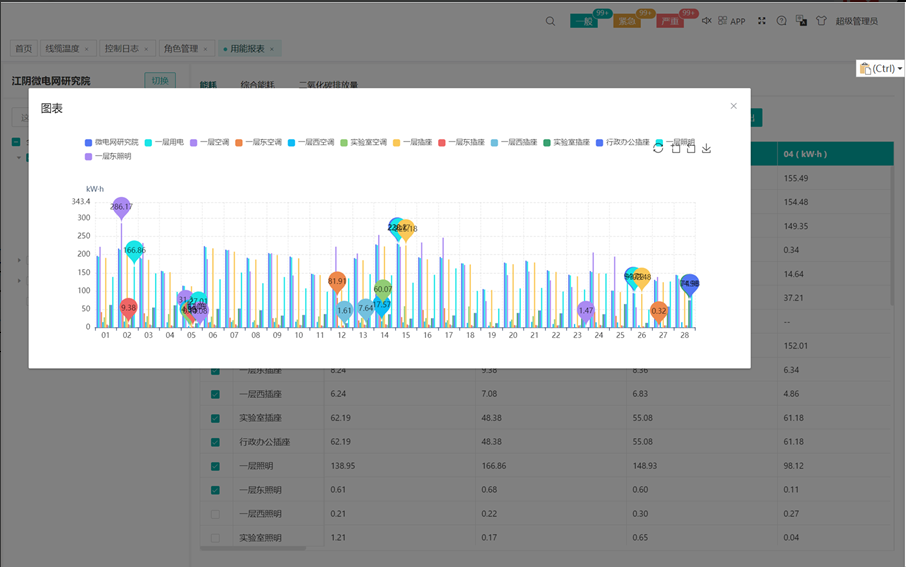
Task: Check the 实验室照明 row checkbox
Action: point(215,538)
